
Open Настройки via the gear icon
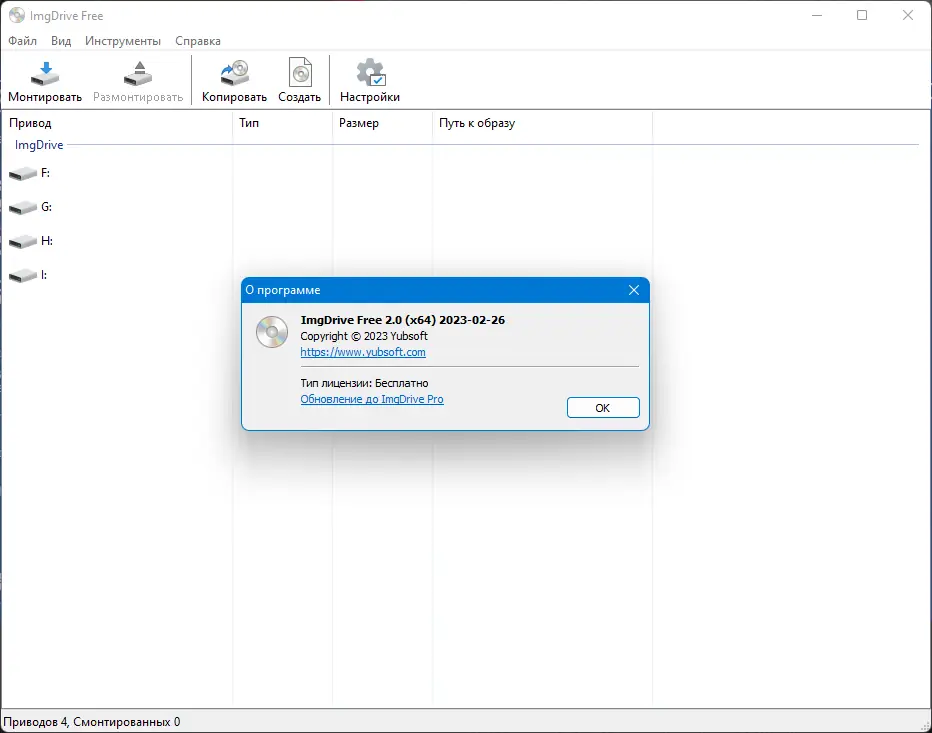coord(370,73)
